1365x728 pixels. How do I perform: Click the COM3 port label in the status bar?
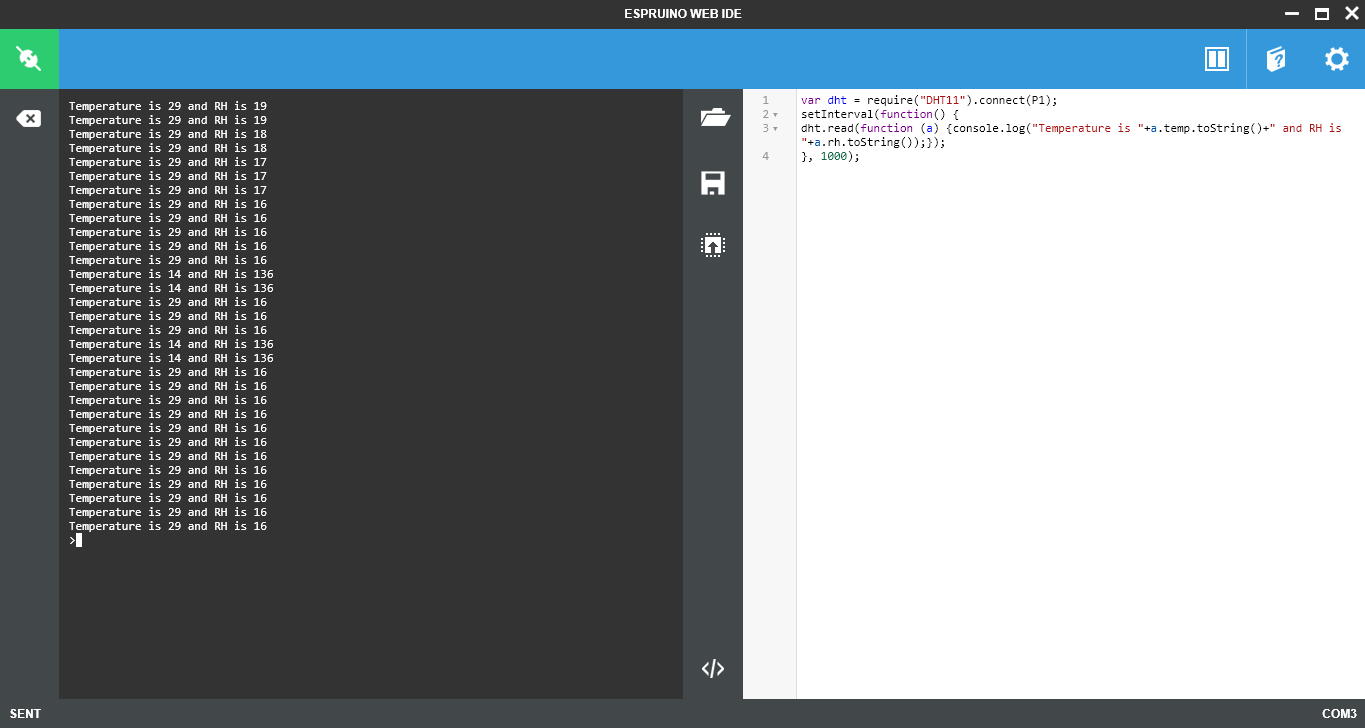[1339, 714]
